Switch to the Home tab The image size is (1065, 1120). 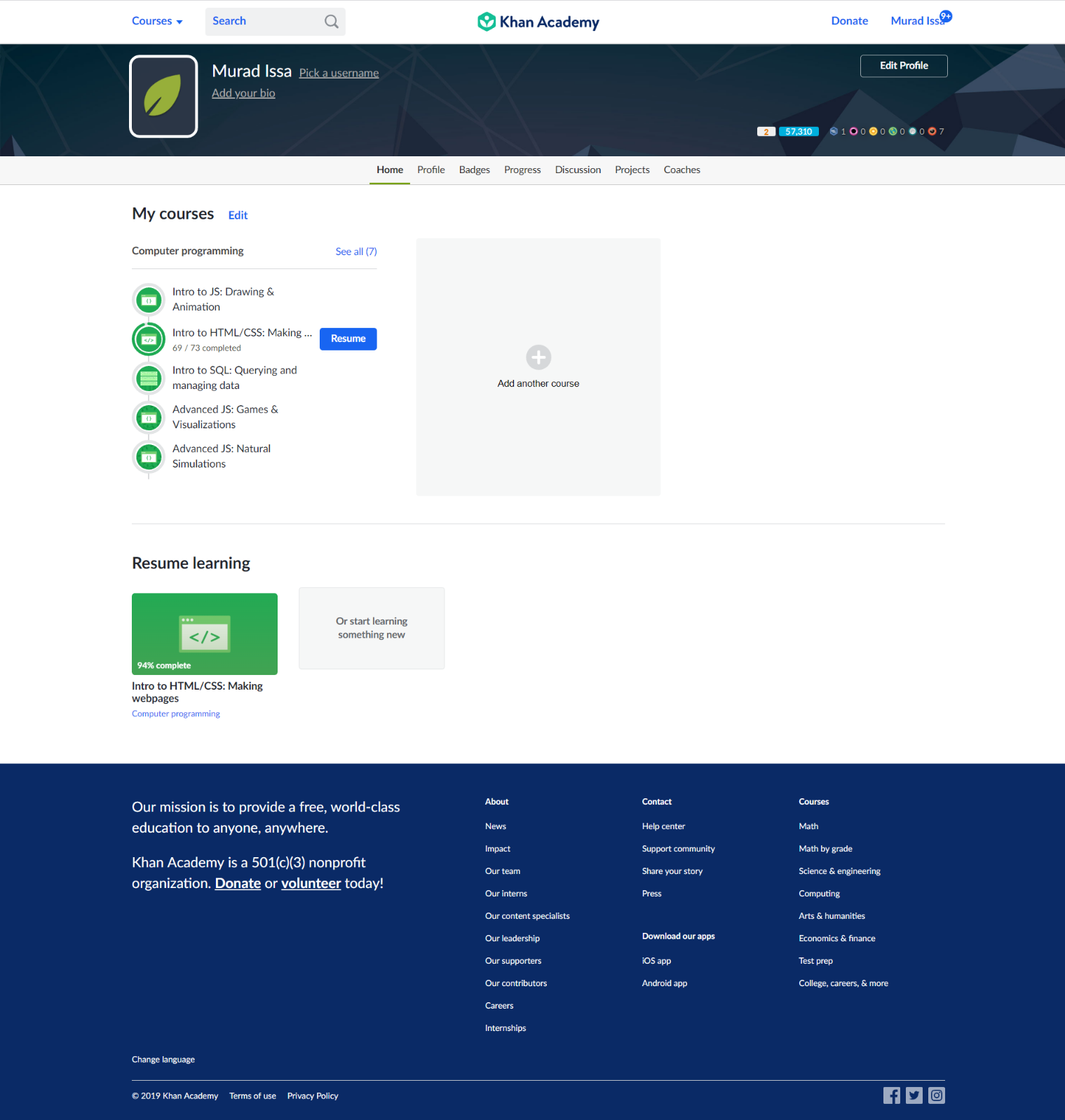(390, 170)
